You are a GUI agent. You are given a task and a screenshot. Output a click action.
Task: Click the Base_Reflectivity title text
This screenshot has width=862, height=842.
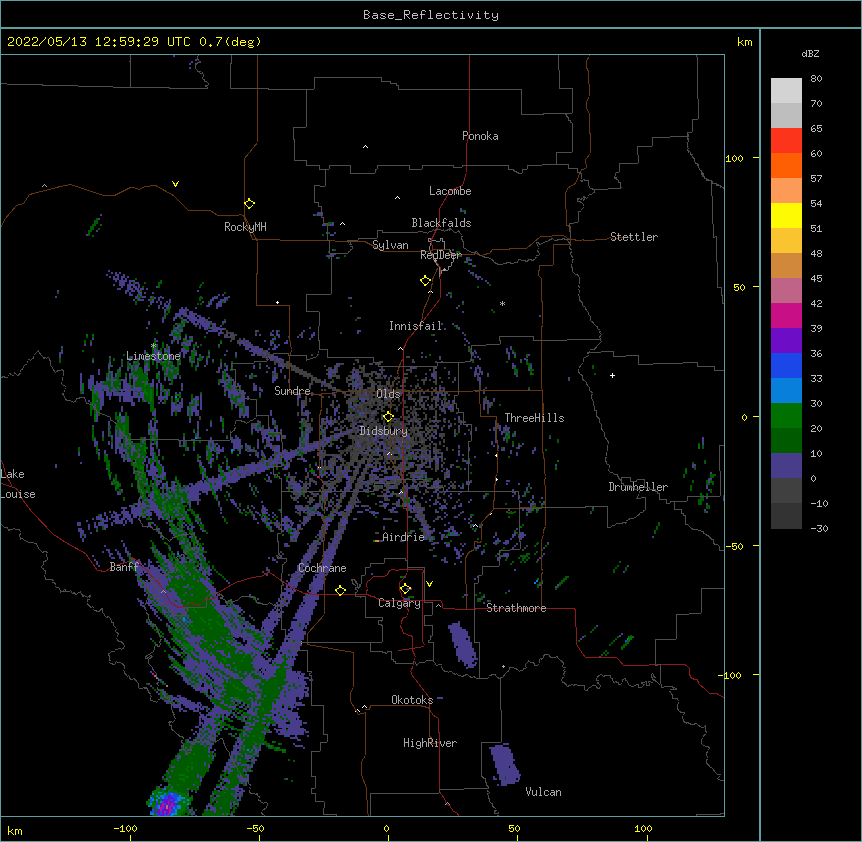point(431,15)
